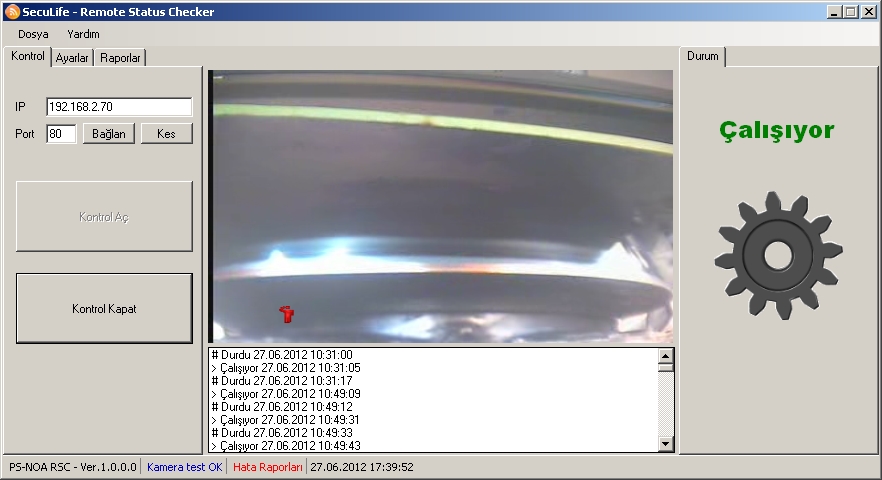Image resolution: width=882 pixels, height=480 pixels.
Task: Select the Durdu 10:31:00 log entry
Action: pyautogui.click(x=283, y=355)
